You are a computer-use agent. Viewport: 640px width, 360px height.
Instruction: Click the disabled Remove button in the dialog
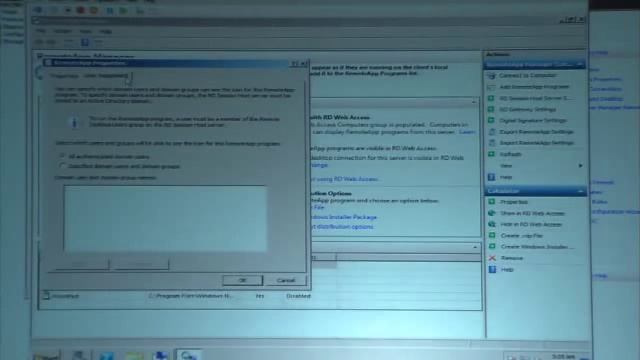(x=140, y=264)
